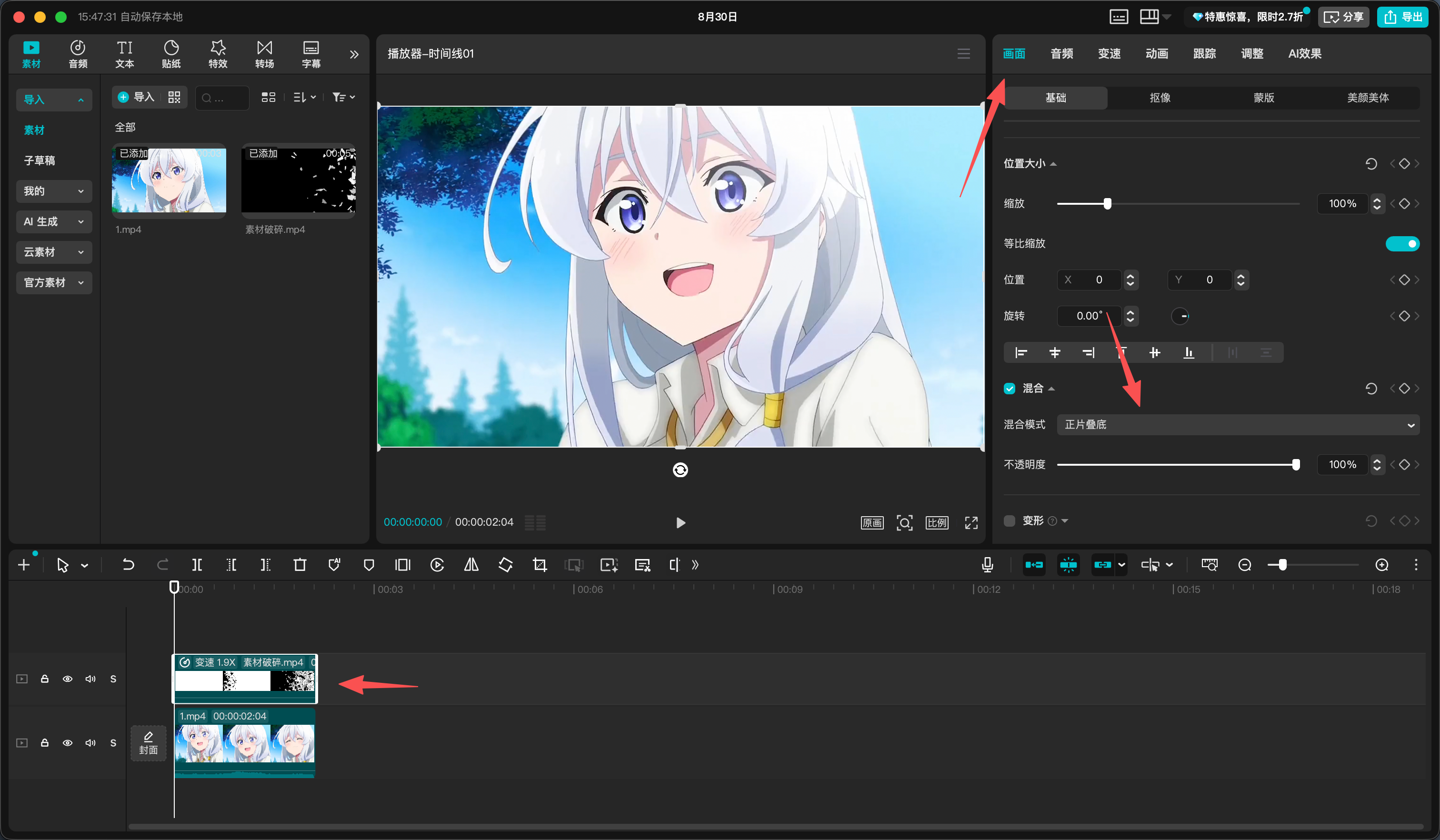
Task: Switch to the 动画 animation tab
Action: [1157, 54]
